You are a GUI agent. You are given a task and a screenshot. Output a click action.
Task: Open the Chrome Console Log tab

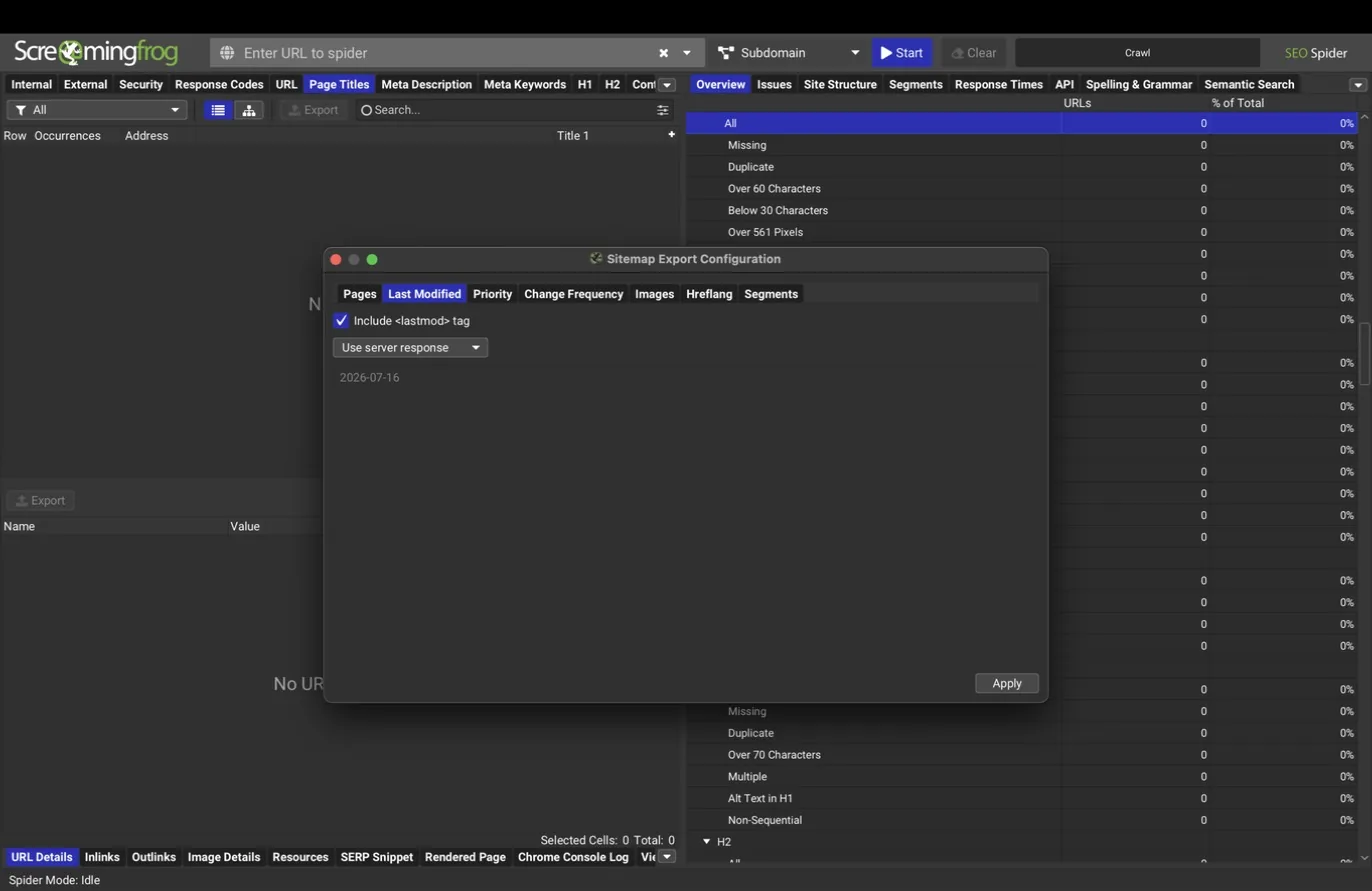573,857
